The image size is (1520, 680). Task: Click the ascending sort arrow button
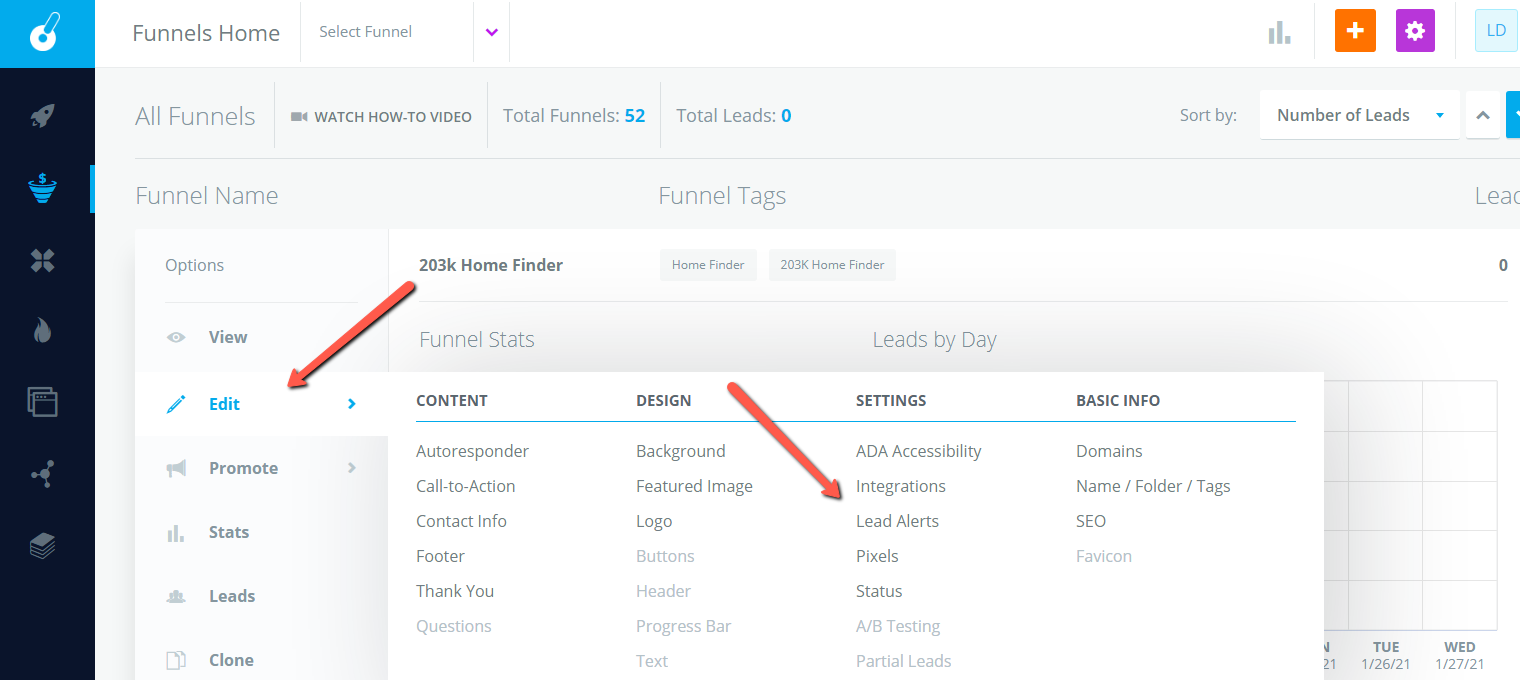click(x=1483, y=115)
